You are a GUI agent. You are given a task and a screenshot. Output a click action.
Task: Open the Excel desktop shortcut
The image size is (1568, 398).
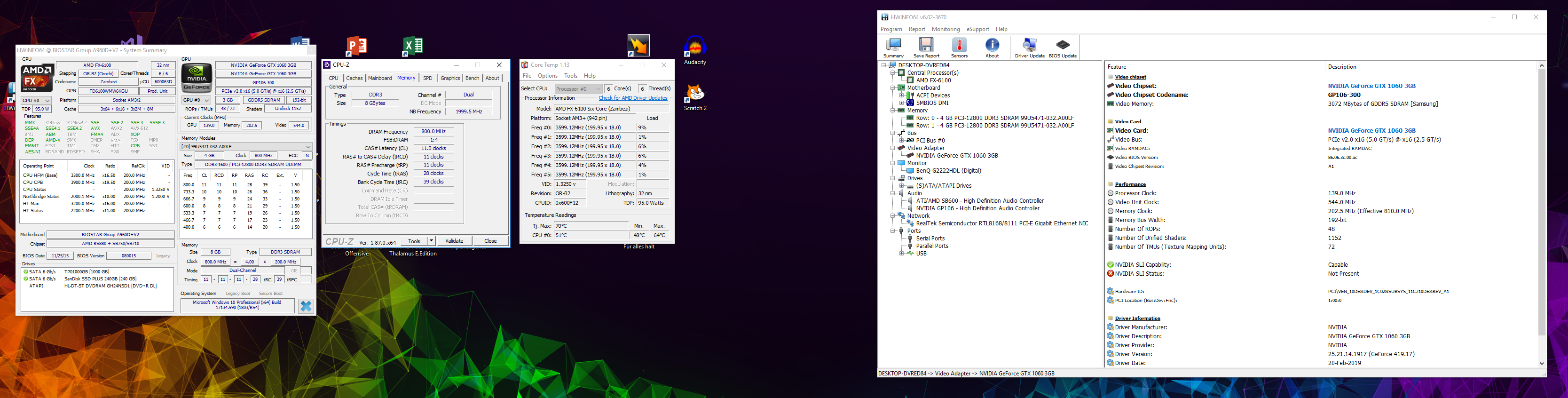(413, 46)
